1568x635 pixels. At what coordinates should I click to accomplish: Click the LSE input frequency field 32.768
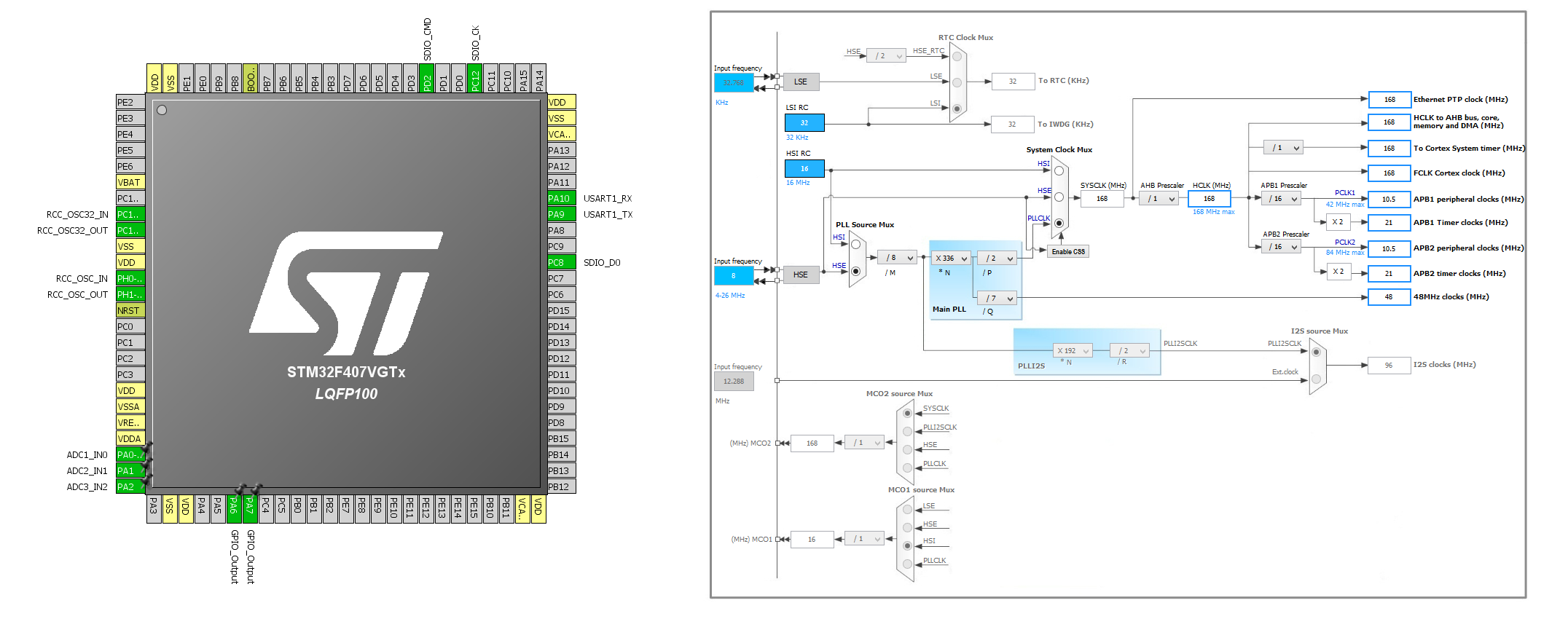coord(734,82)
